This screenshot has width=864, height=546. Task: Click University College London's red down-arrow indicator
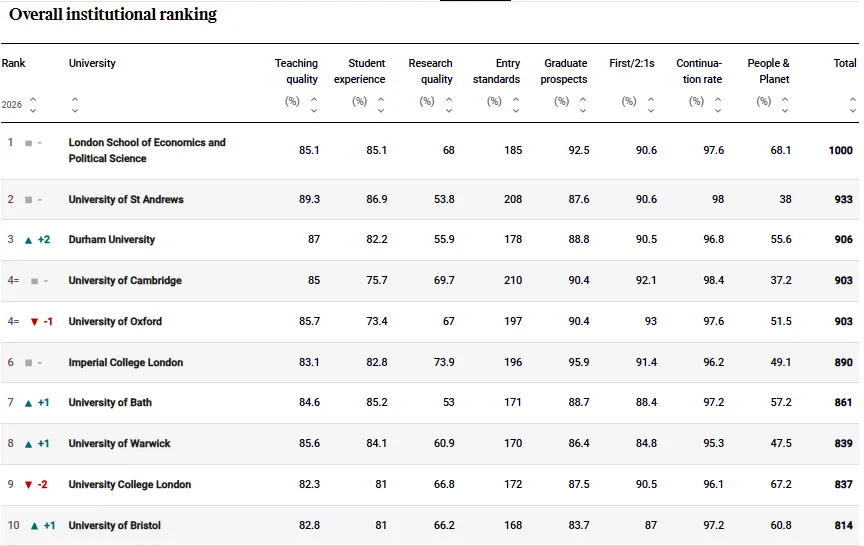click(28, 485)
